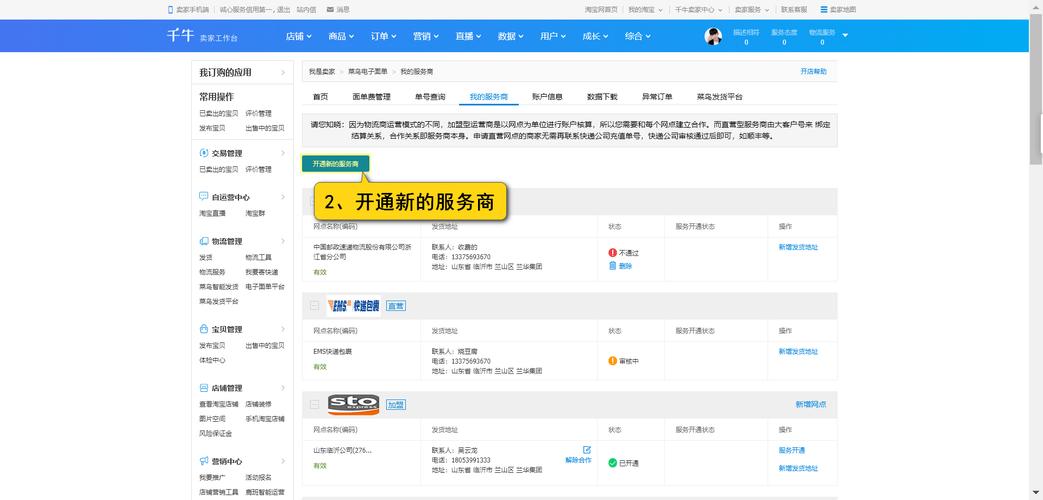Click the 物流管理 sidebar icon
This screenshot has height=500, width=1043.
click(203, 241)
